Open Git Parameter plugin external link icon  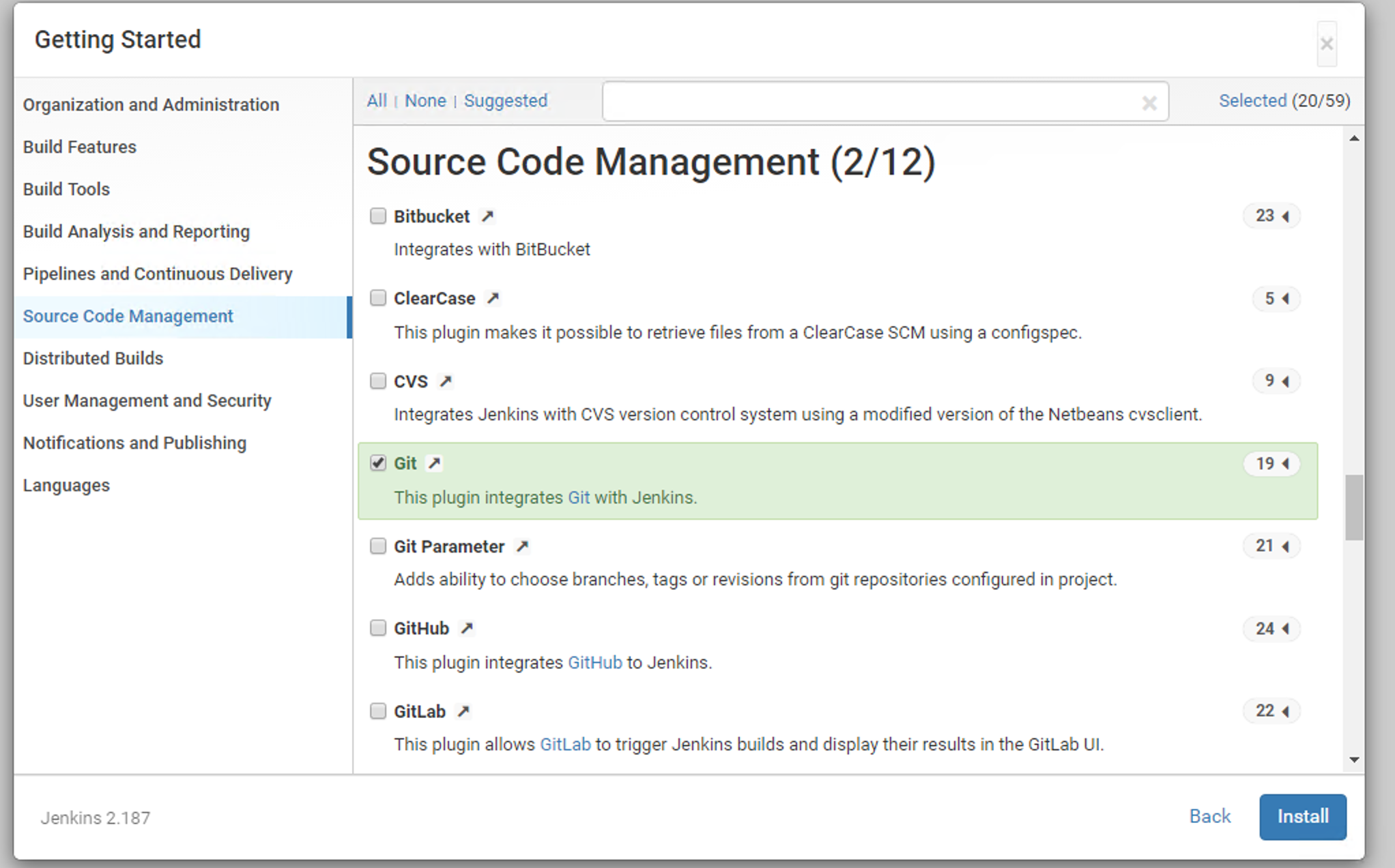pos(522,547)
